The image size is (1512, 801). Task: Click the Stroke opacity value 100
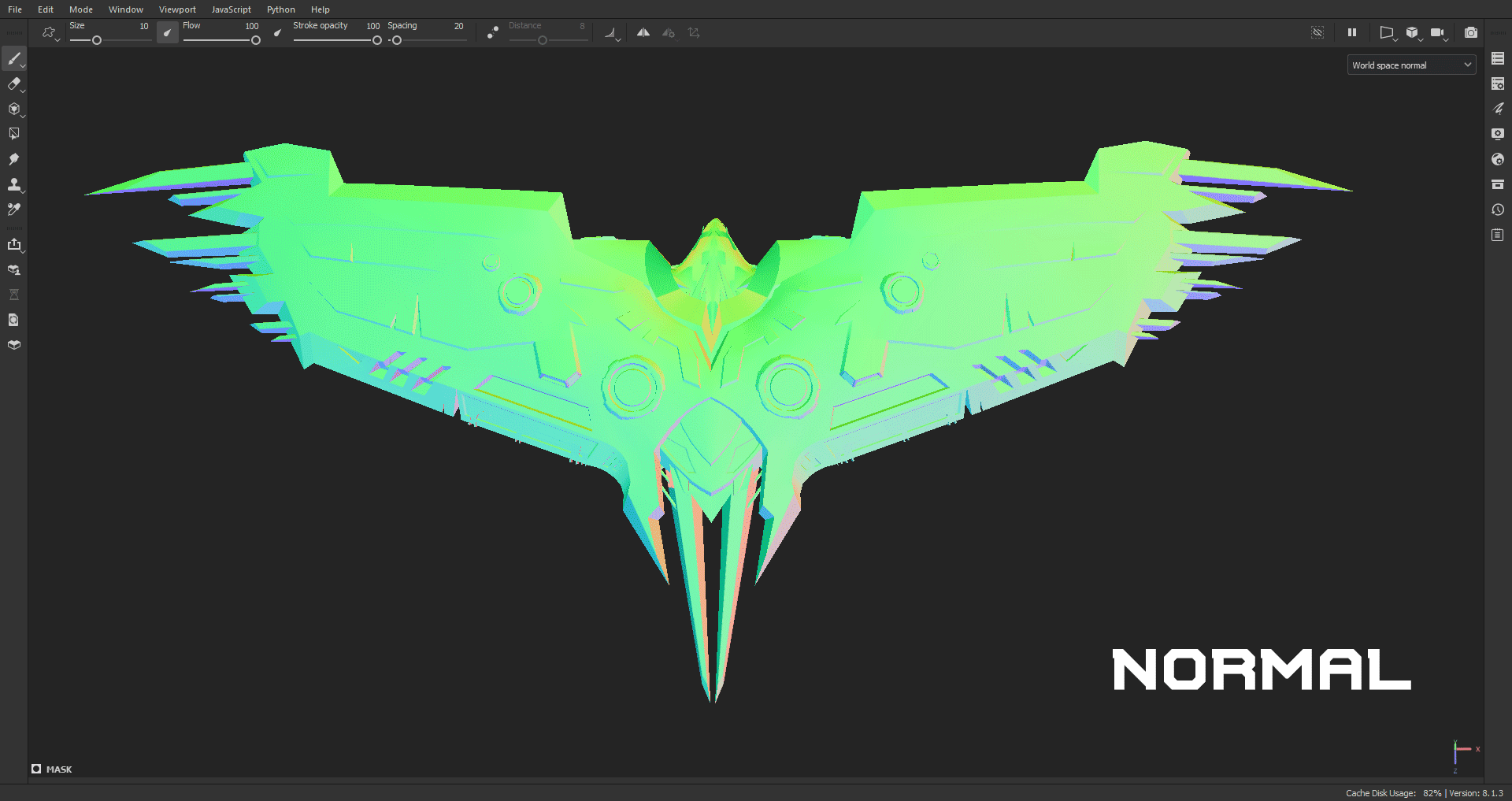coord(373,26)
